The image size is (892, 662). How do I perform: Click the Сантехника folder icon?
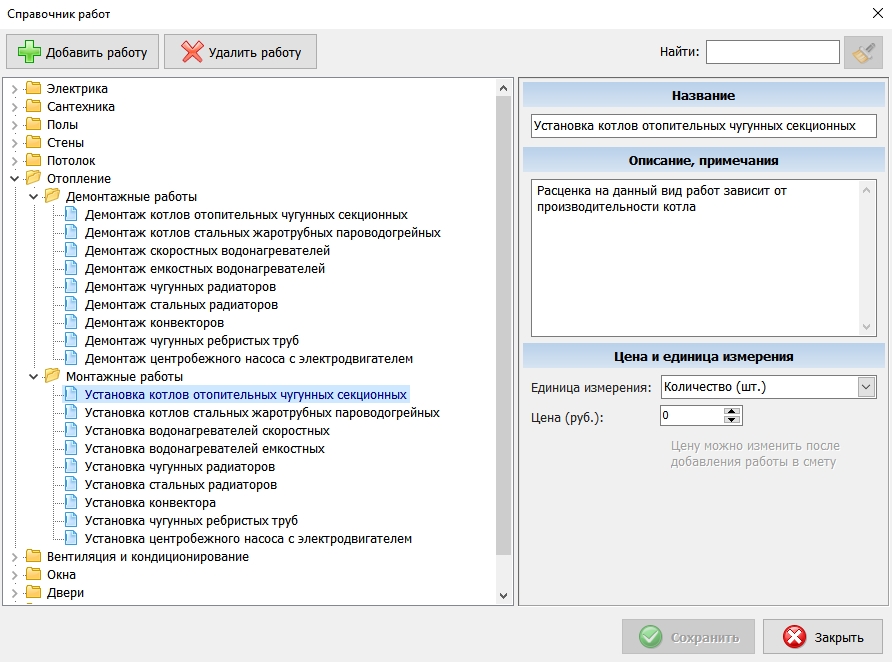coord(33,107)
